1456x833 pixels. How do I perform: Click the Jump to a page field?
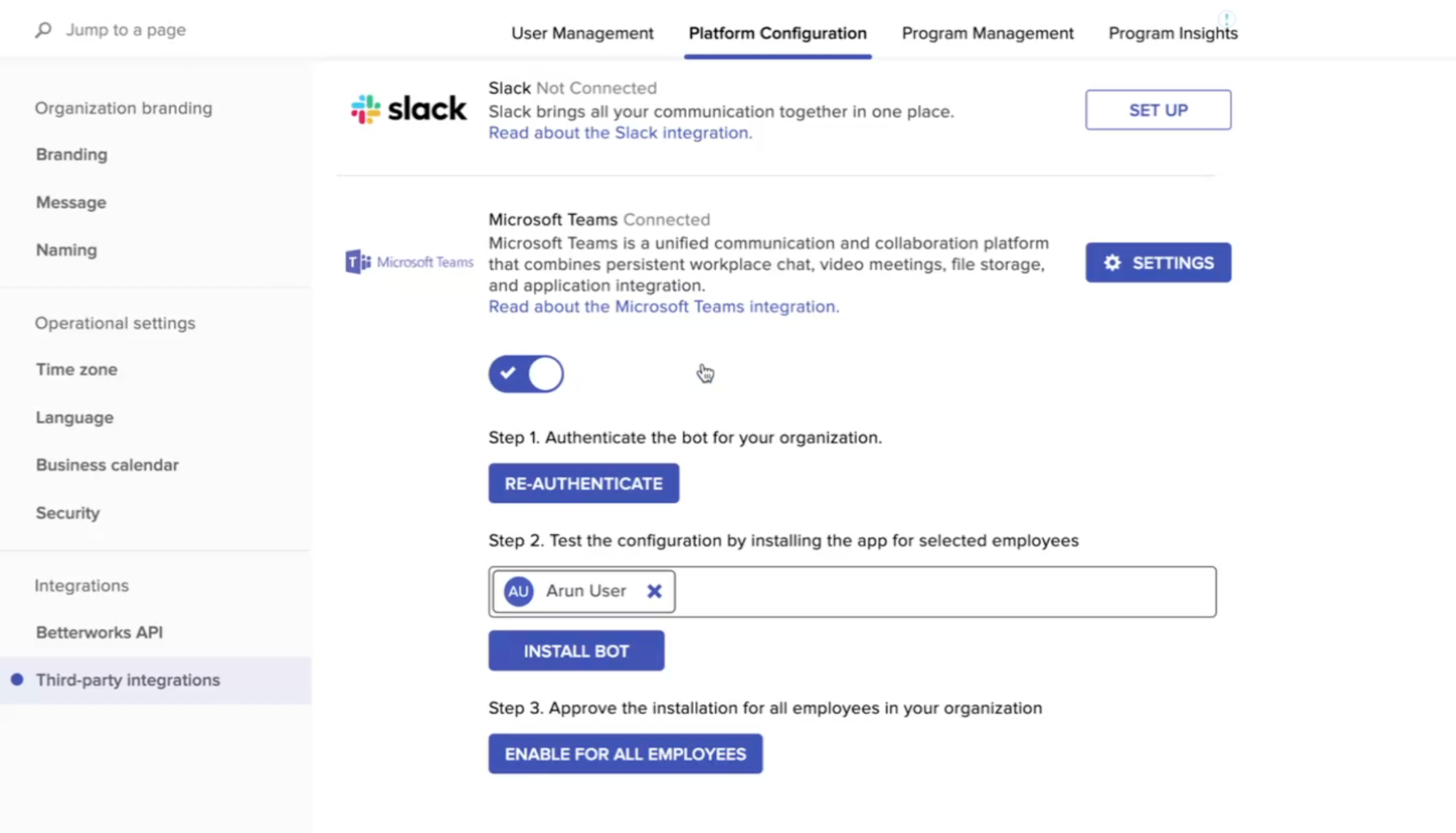tap(126, 30)
